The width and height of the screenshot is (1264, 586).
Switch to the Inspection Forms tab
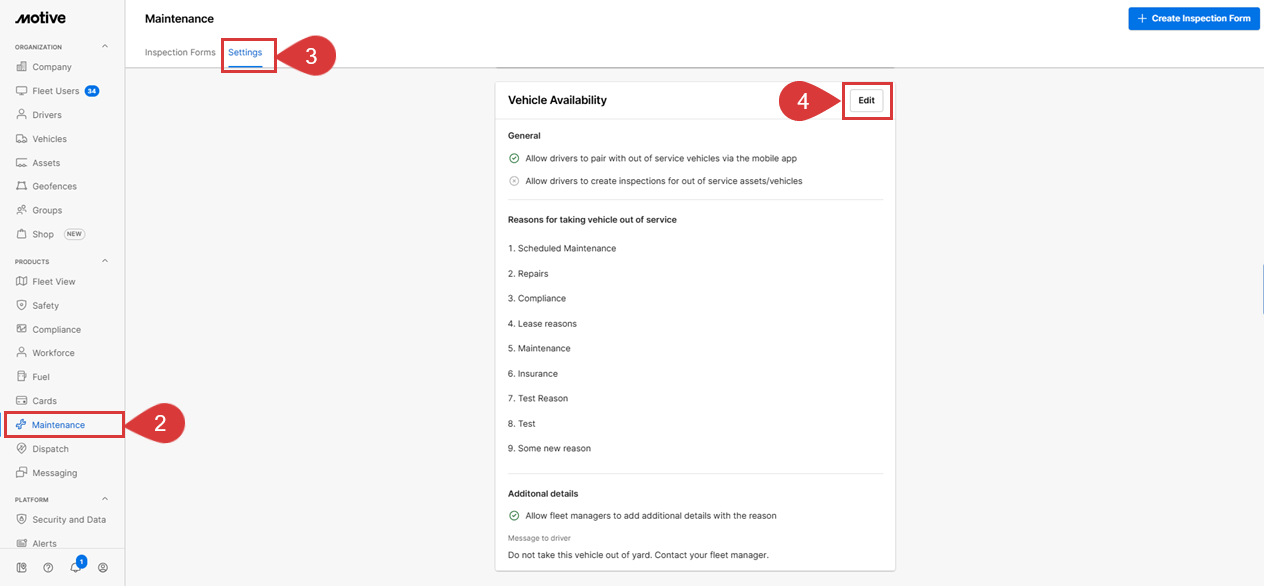tap(180, 52)
